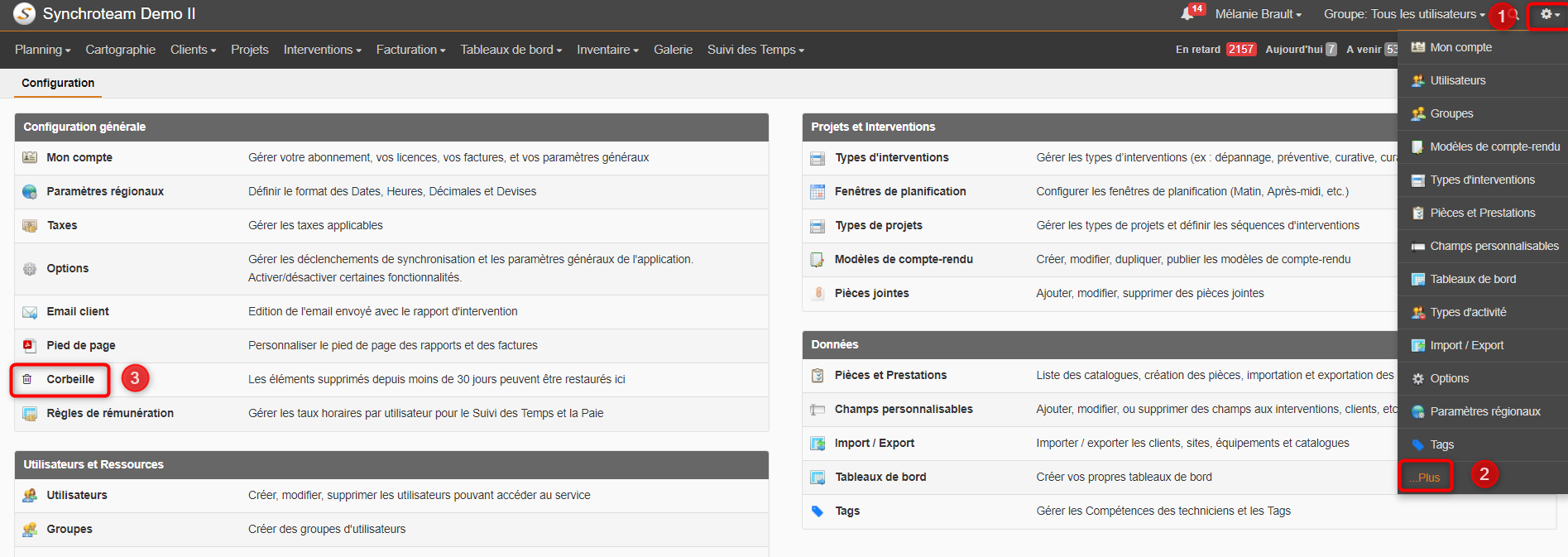The height and width of the screenshot is (557, 1568).
Task: Click the ...Plus link in gear dropdown
Action: point(1426,478)
